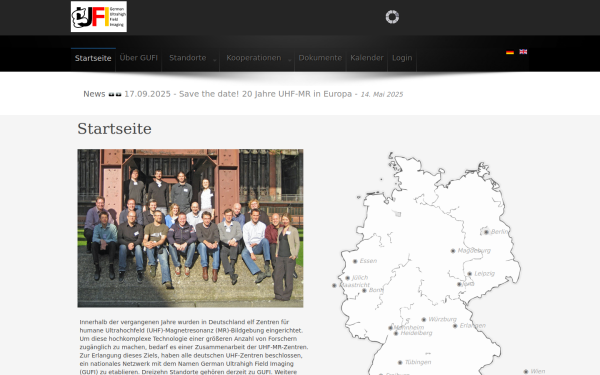Select the Mannheim marker on map
This screenshot has width=600, height=375.
pyautogui.click(x=391, y=328)
